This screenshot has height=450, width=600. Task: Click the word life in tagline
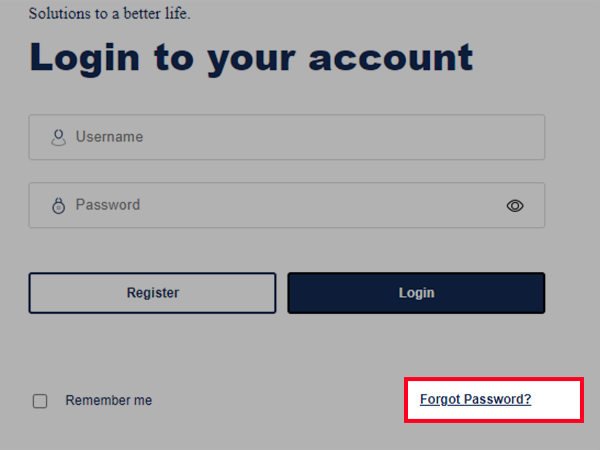click(x=176, y=13)
